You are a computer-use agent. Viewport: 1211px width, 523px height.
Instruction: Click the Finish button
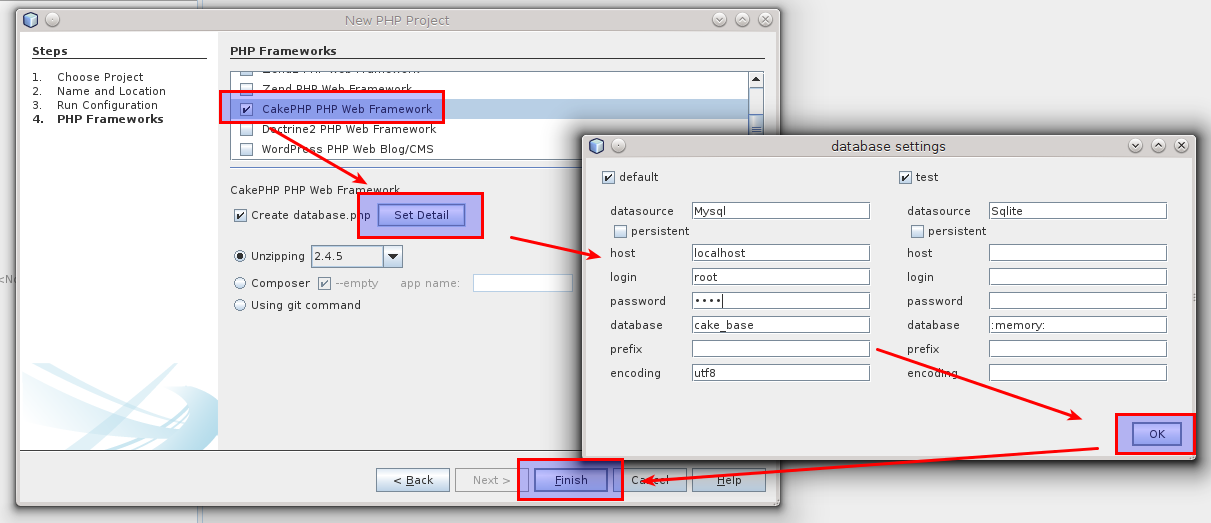[x=571, y=480]
